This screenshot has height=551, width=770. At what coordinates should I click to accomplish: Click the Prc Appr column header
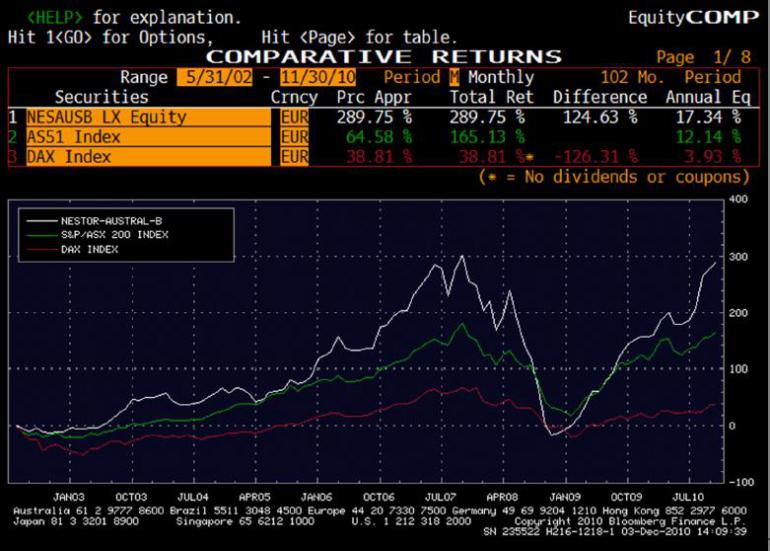[x=374, y=97]
